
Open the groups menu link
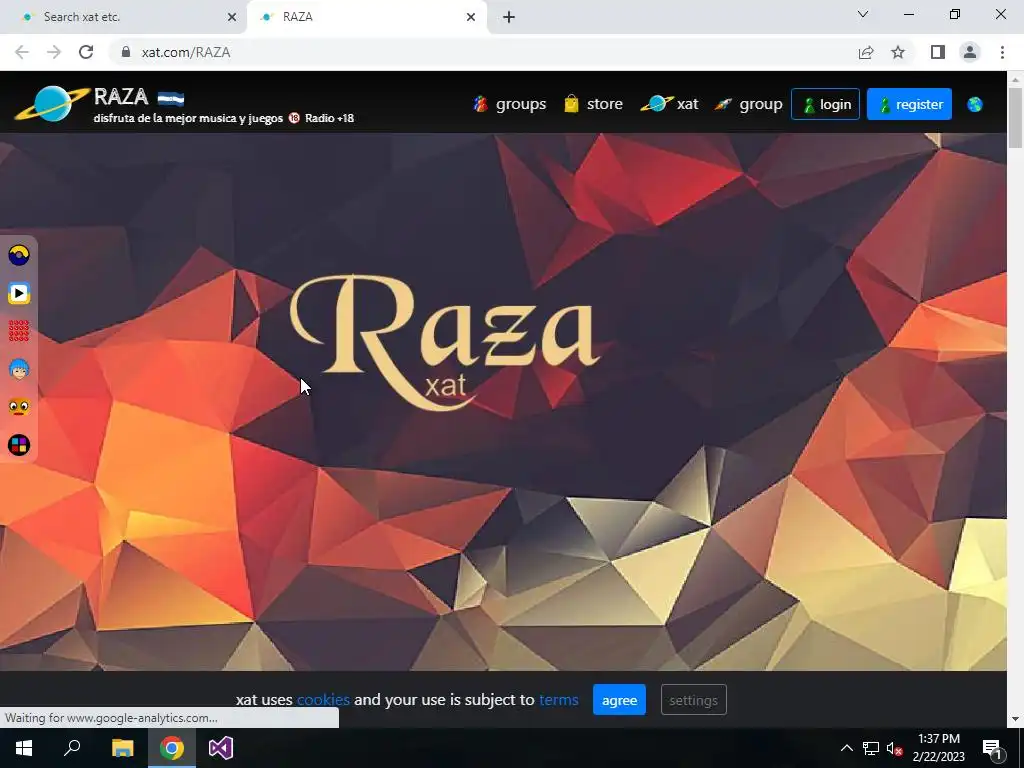509,104
